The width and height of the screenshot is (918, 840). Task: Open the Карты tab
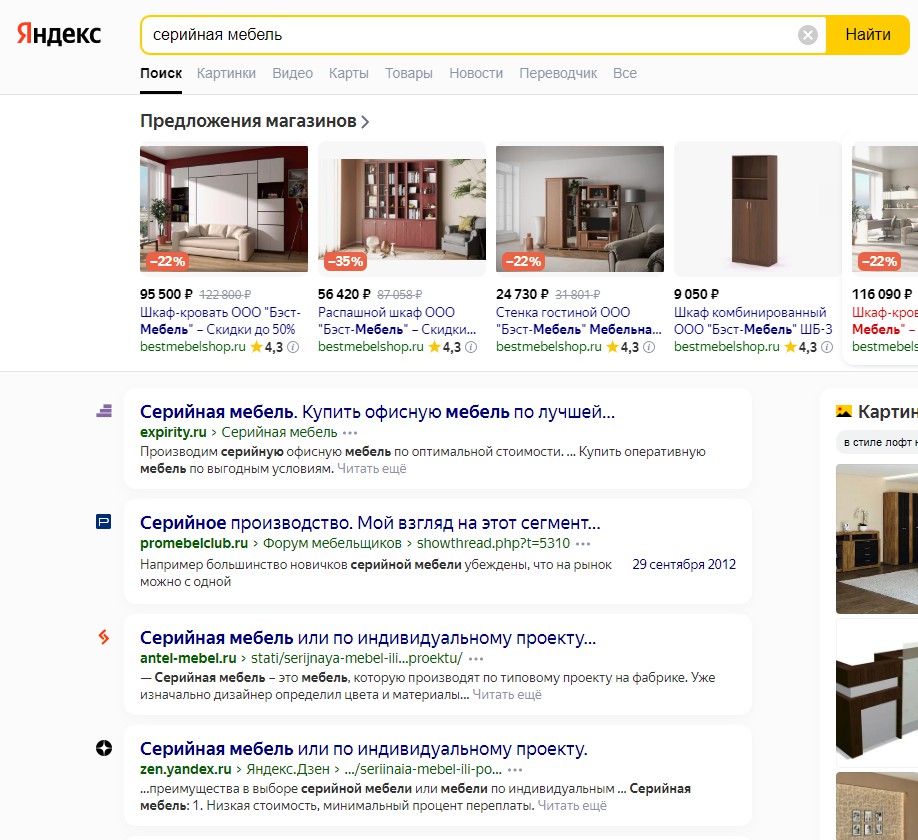click(x=348, y=73)
